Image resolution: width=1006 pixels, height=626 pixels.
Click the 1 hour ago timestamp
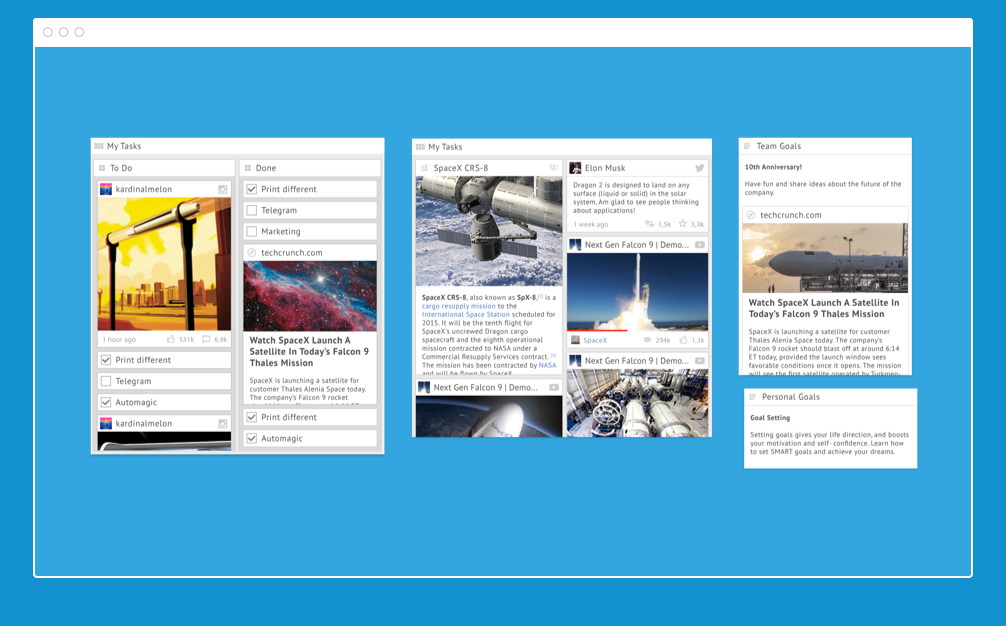(x=119, y=339)
